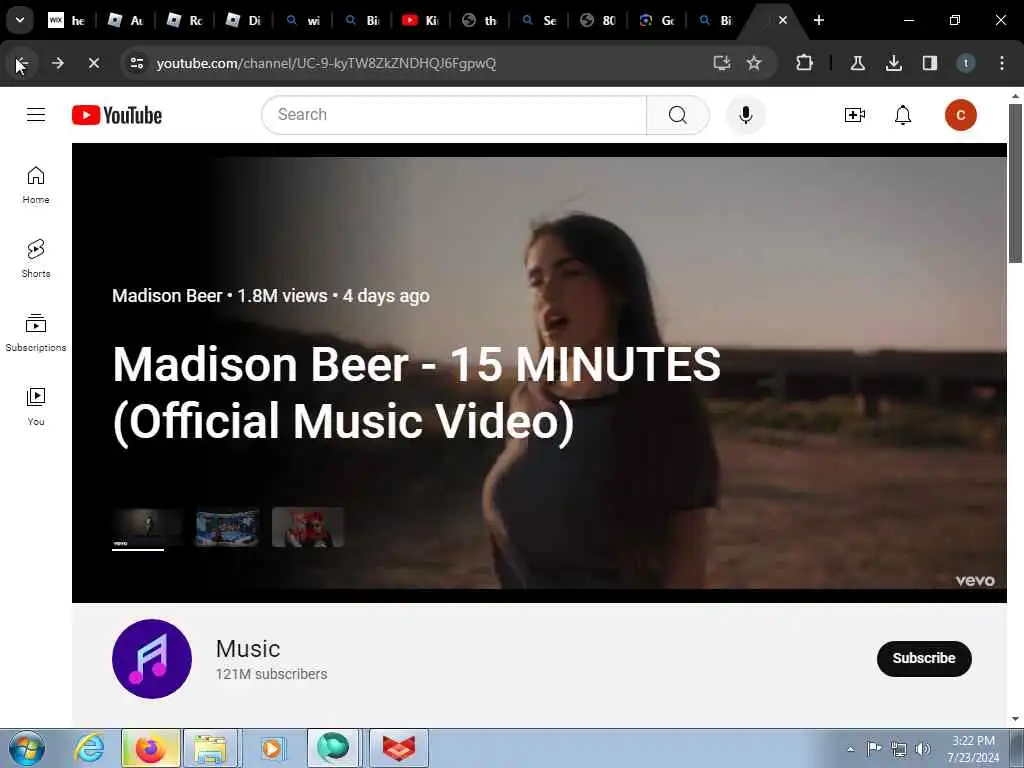Open the YouTube guide hamburger menu
Image resolution: width=1024 pixels, height=768 pixels.
[x=36, y=115]
